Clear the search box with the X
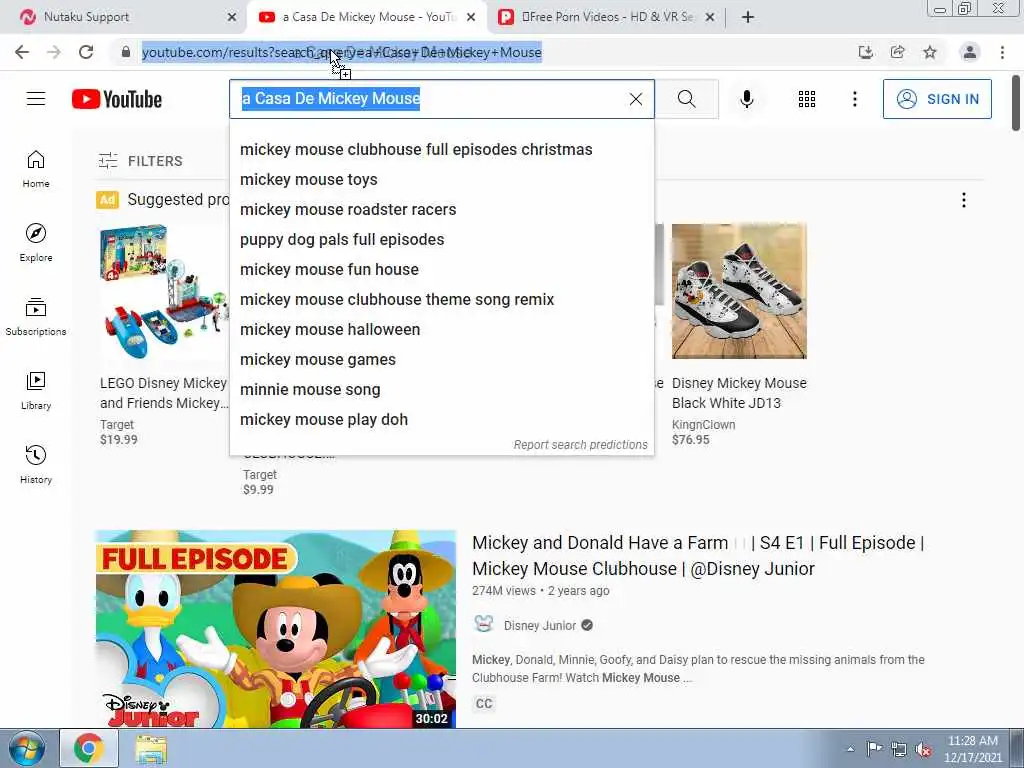This screenshot has height=768, width=1024. [635, 99]
